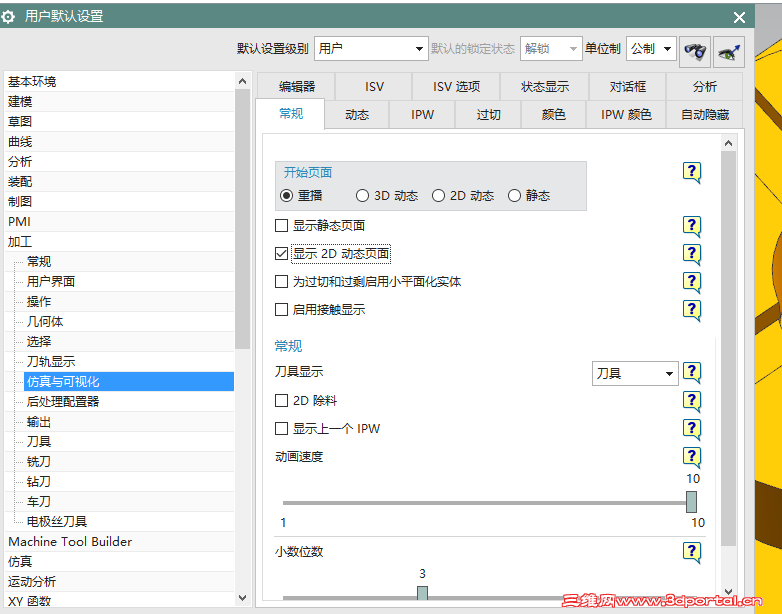Enable 显示静态页面 checkbox
The image size is (782, 614).
281,226
